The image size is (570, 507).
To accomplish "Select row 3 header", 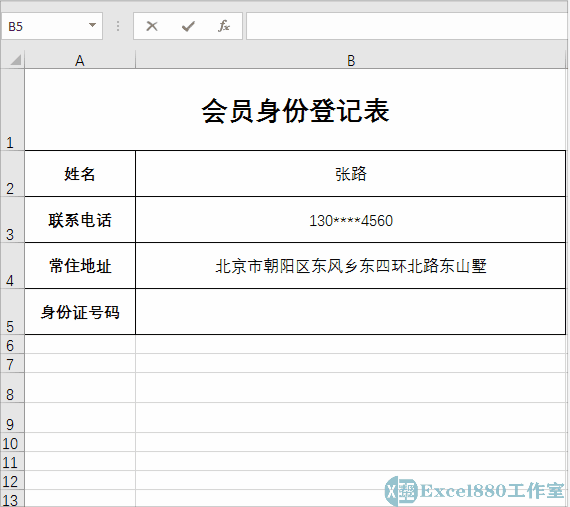I will tap(12, 220).
